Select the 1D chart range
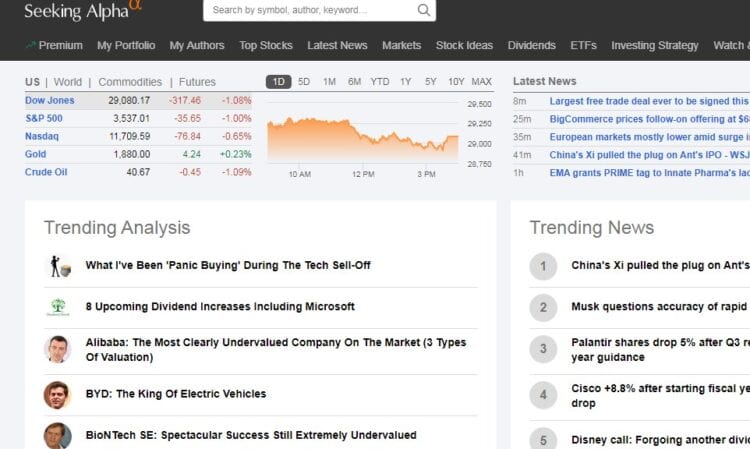750x449 pixels. point(278,82)
